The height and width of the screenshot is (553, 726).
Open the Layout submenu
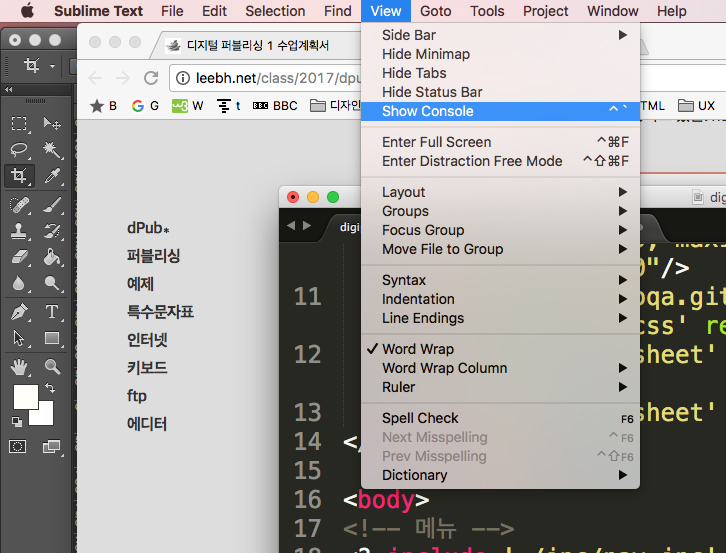pos(404,192)
